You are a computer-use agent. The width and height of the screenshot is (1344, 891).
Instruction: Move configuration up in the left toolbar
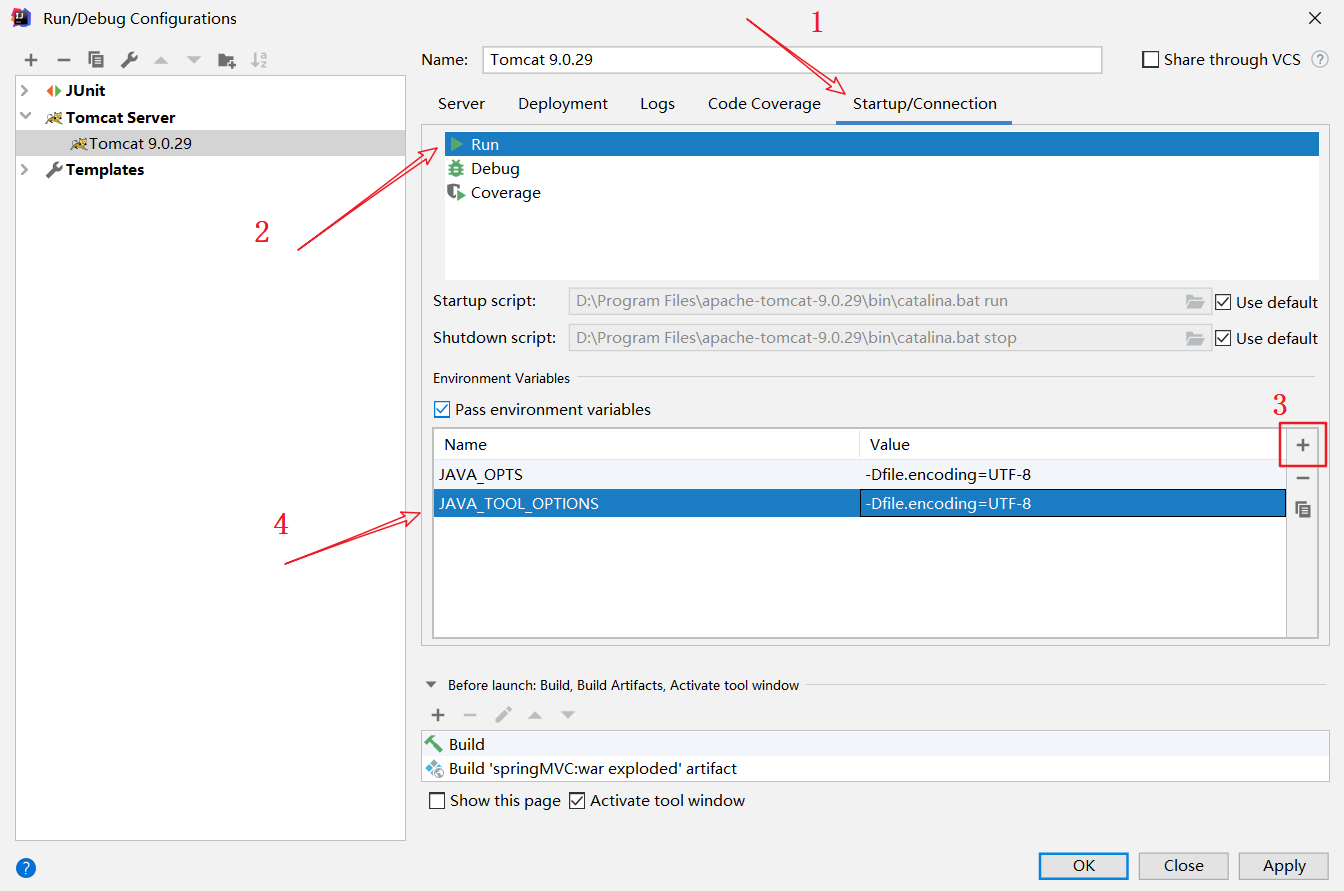[161, 60]
